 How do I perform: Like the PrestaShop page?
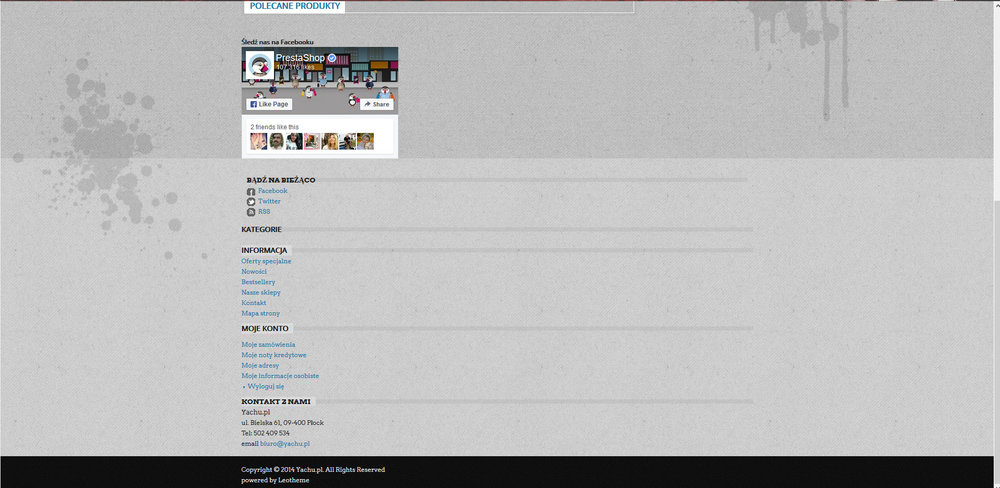click(269, 104)
